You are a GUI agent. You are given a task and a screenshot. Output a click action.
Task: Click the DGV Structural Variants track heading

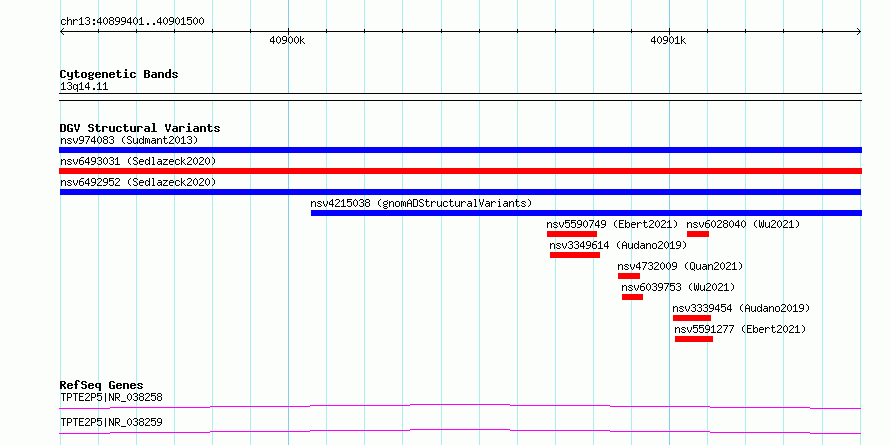[140, 128]
